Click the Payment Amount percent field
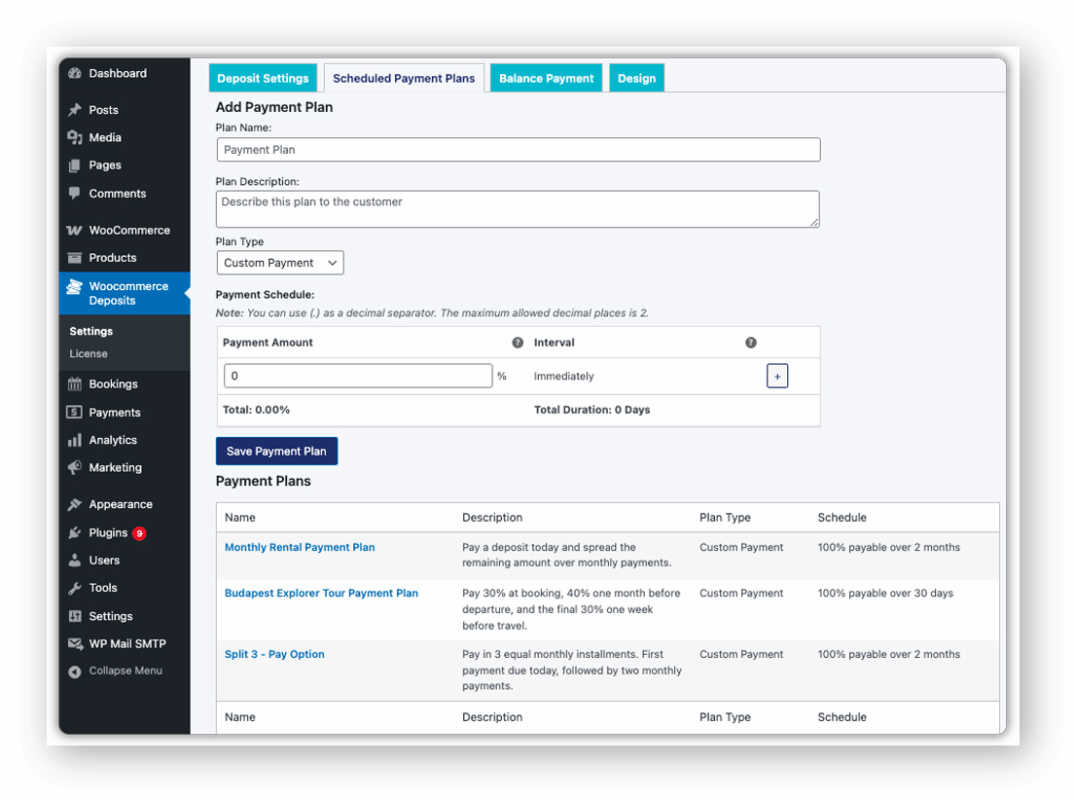 [x=358, y=376]
